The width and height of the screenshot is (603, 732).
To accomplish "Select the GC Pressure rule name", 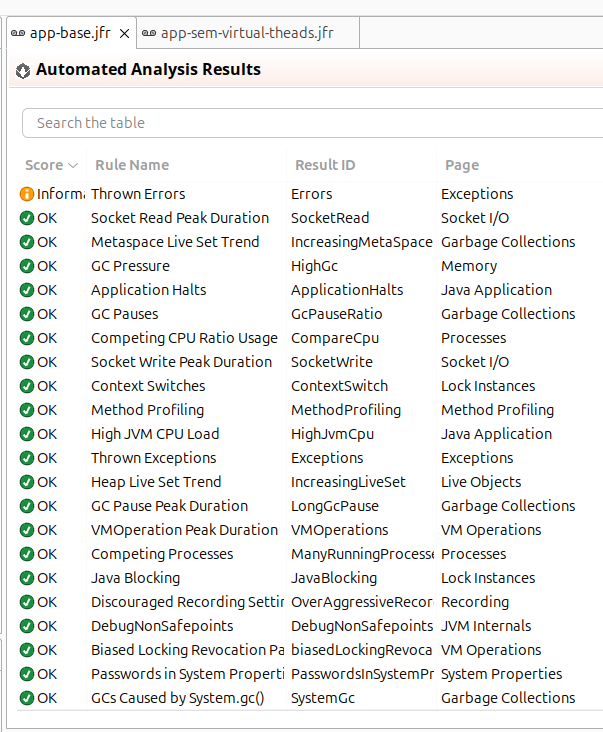I will pos(130,266).
